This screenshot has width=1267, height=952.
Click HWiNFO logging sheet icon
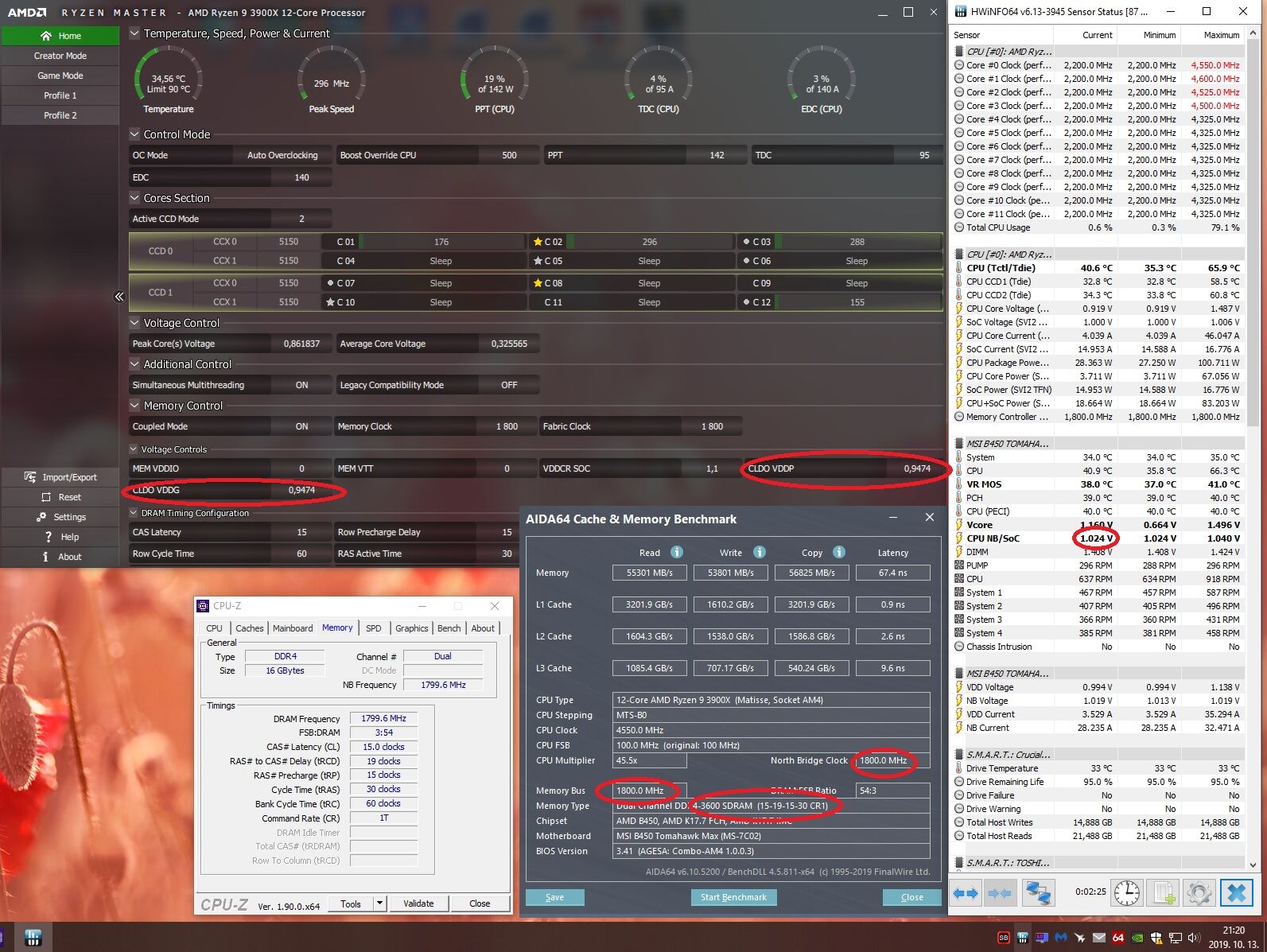(x=1164, y=893)
